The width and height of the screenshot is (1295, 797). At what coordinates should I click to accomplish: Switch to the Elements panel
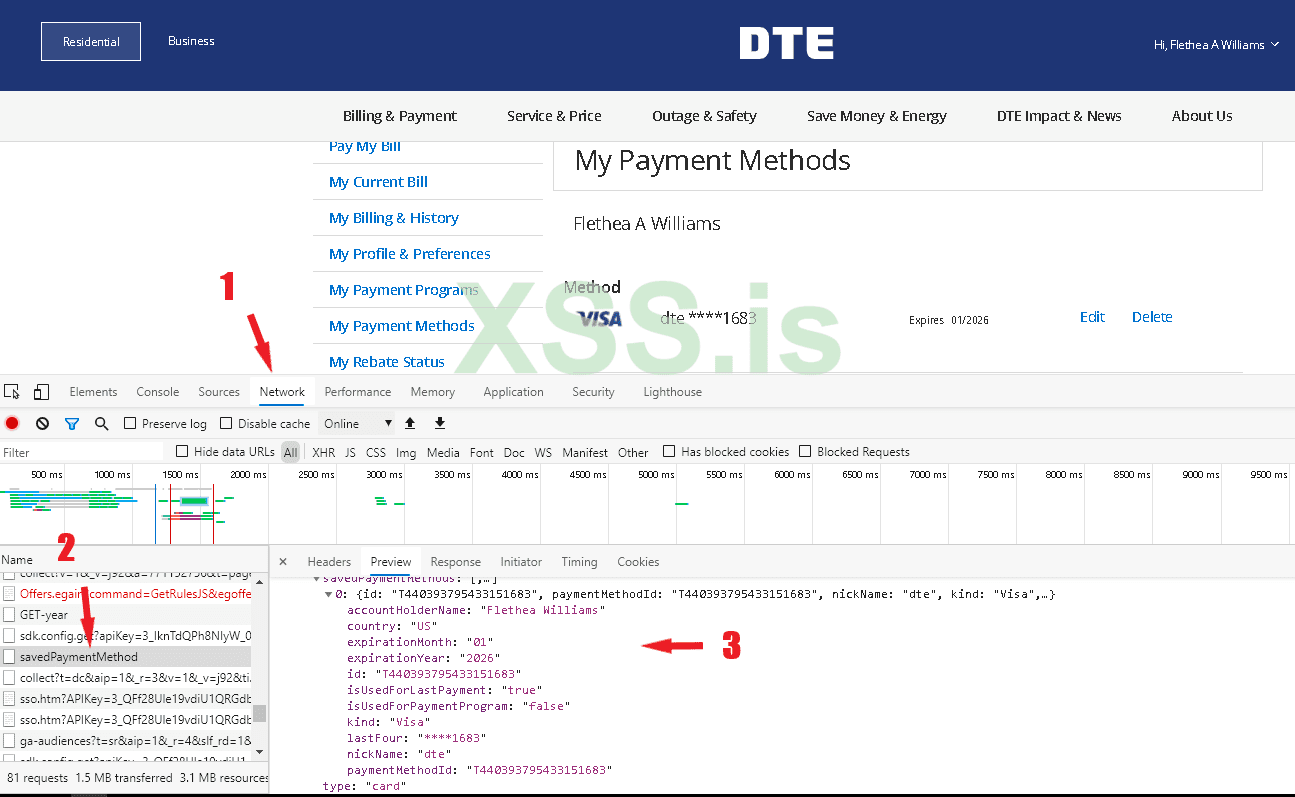click(93, 392)
